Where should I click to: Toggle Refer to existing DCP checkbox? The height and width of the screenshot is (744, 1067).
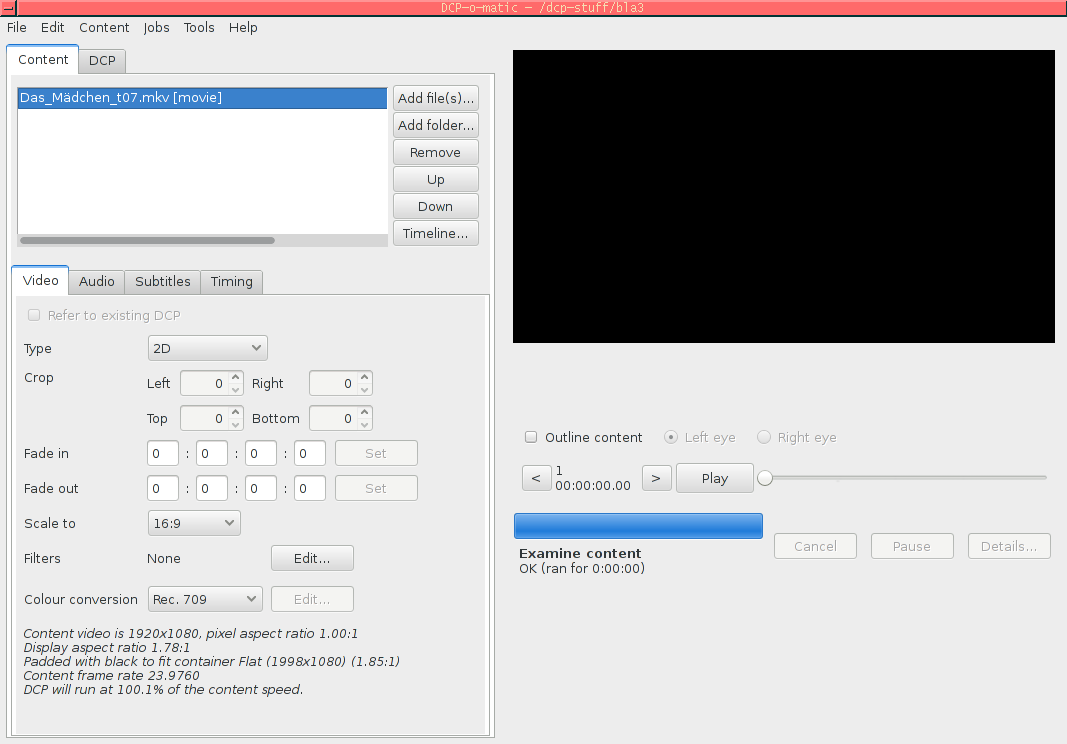(x=33, y=315)
